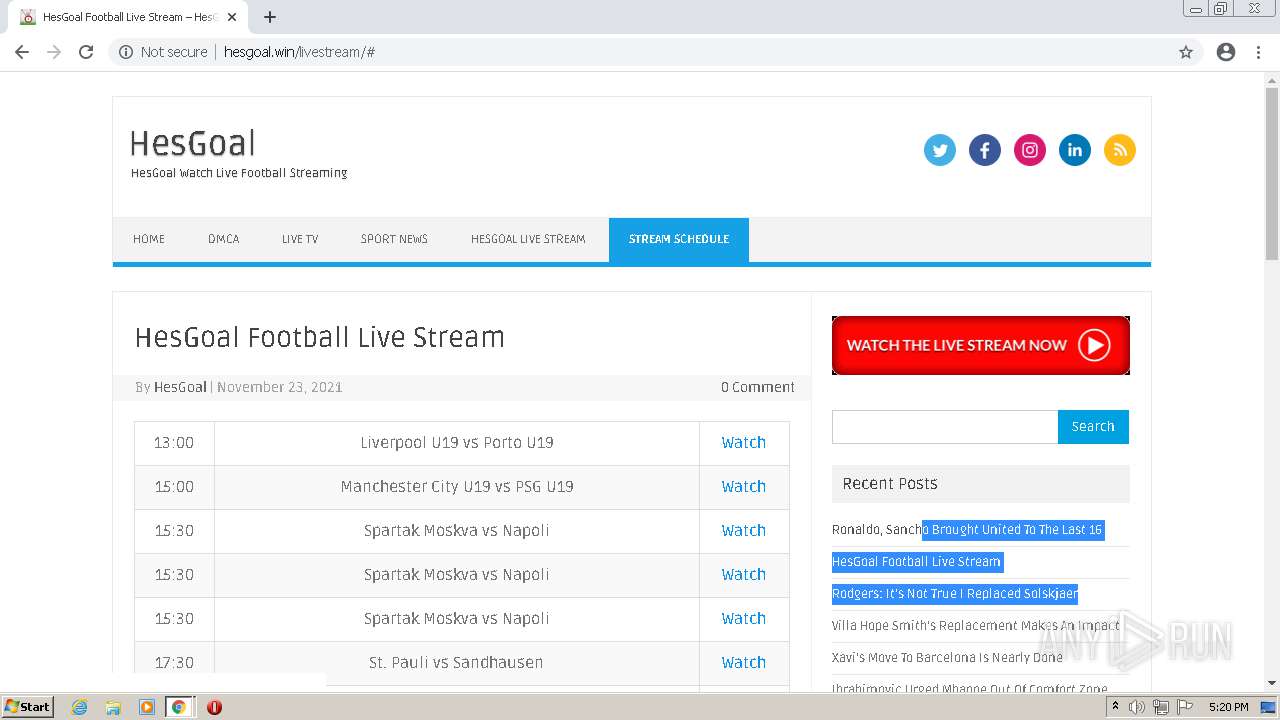1280x720 pixels.
Task: Open HesGoal Football Live Stream recent post
Action: [x=916, y=561]
